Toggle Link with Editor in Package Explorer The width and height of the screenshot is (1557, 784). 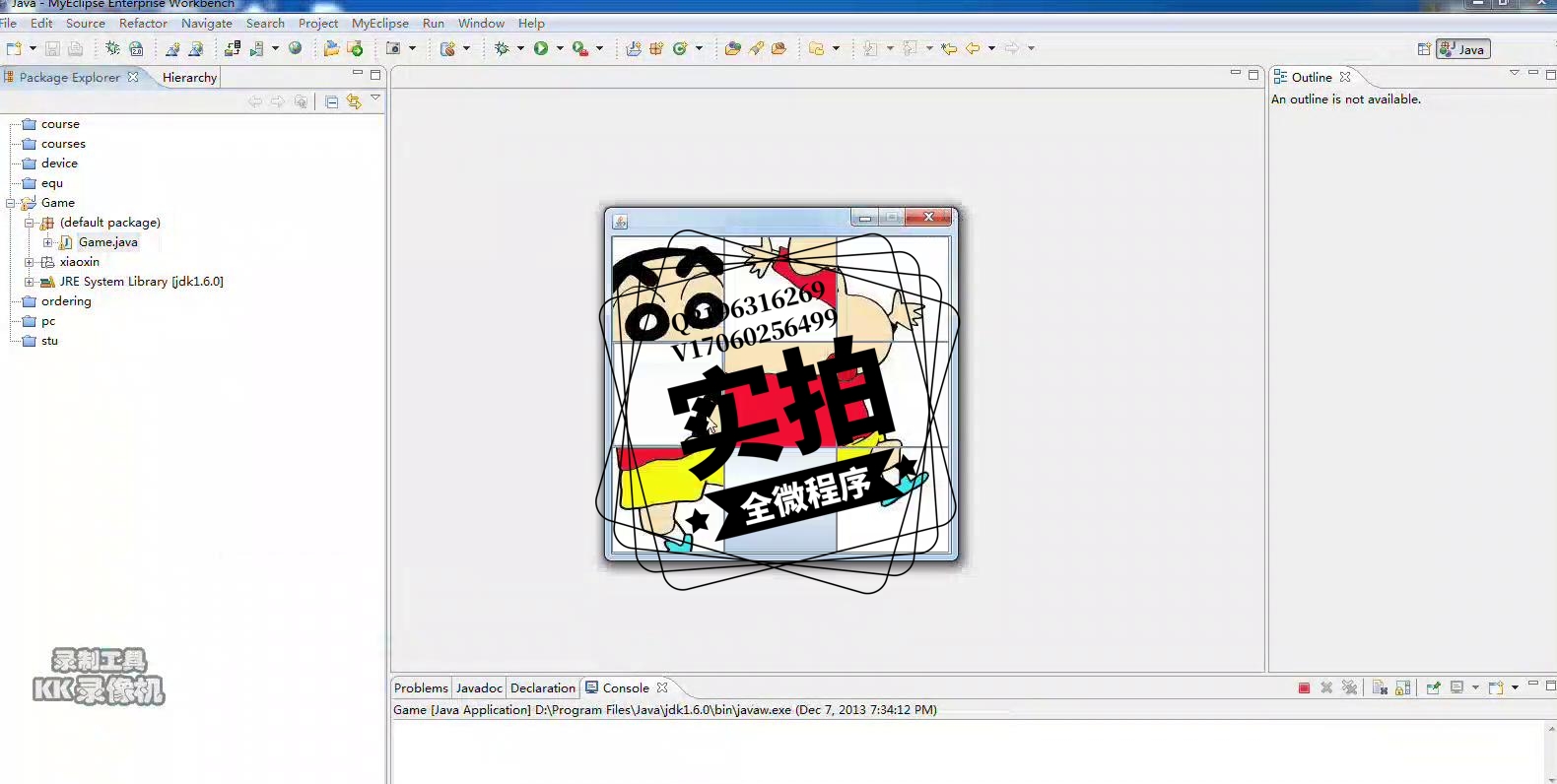(354, 101)
